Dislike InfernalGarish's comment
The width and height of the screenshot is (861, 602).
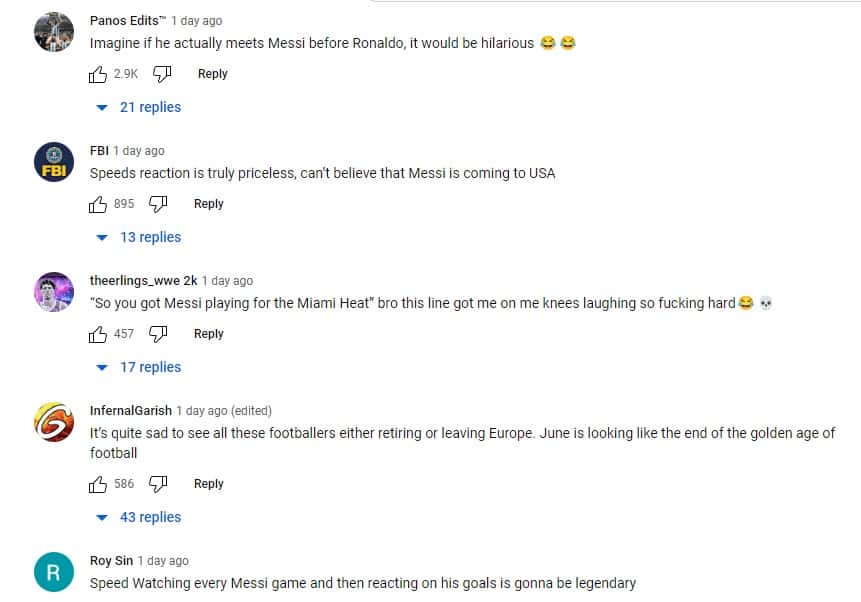tap(158, 484)
